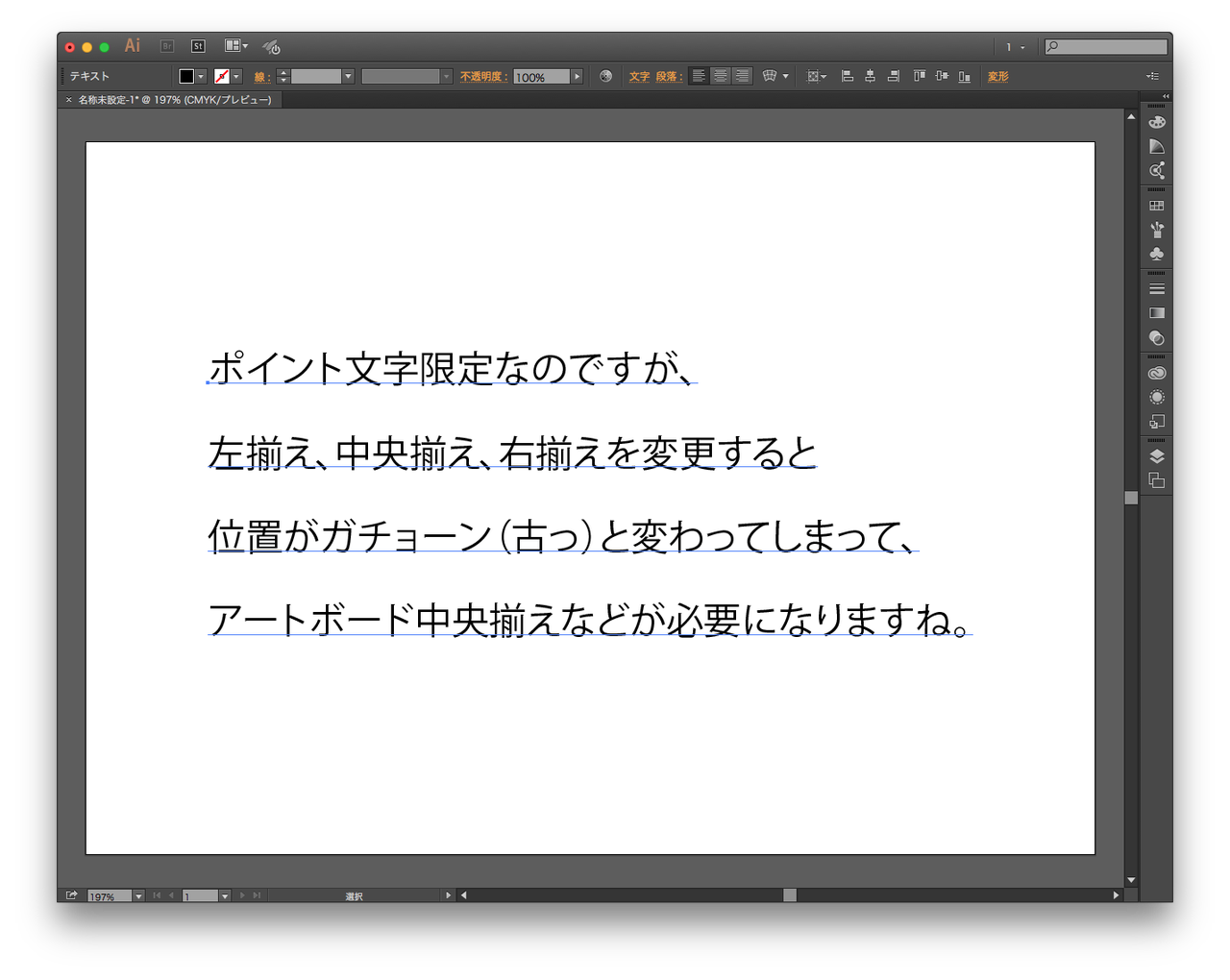
Task: Open the Color Guide panel icon
Action: pos(1157,146)
